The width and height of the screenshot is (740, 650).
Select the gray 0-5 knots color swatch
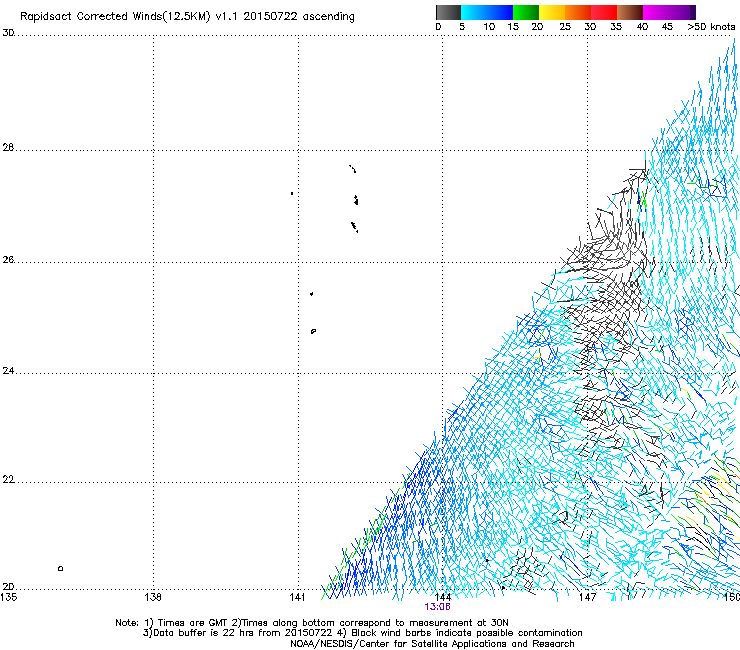click(448, 12)
